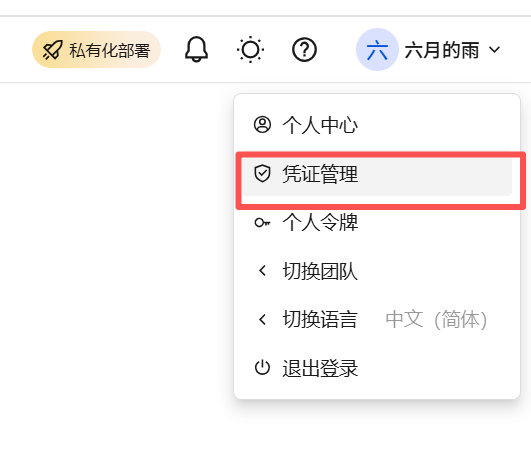Click the power icon beside 退出登录
Image resolution: width=531 pixels, height=468 pixels.
262,368
